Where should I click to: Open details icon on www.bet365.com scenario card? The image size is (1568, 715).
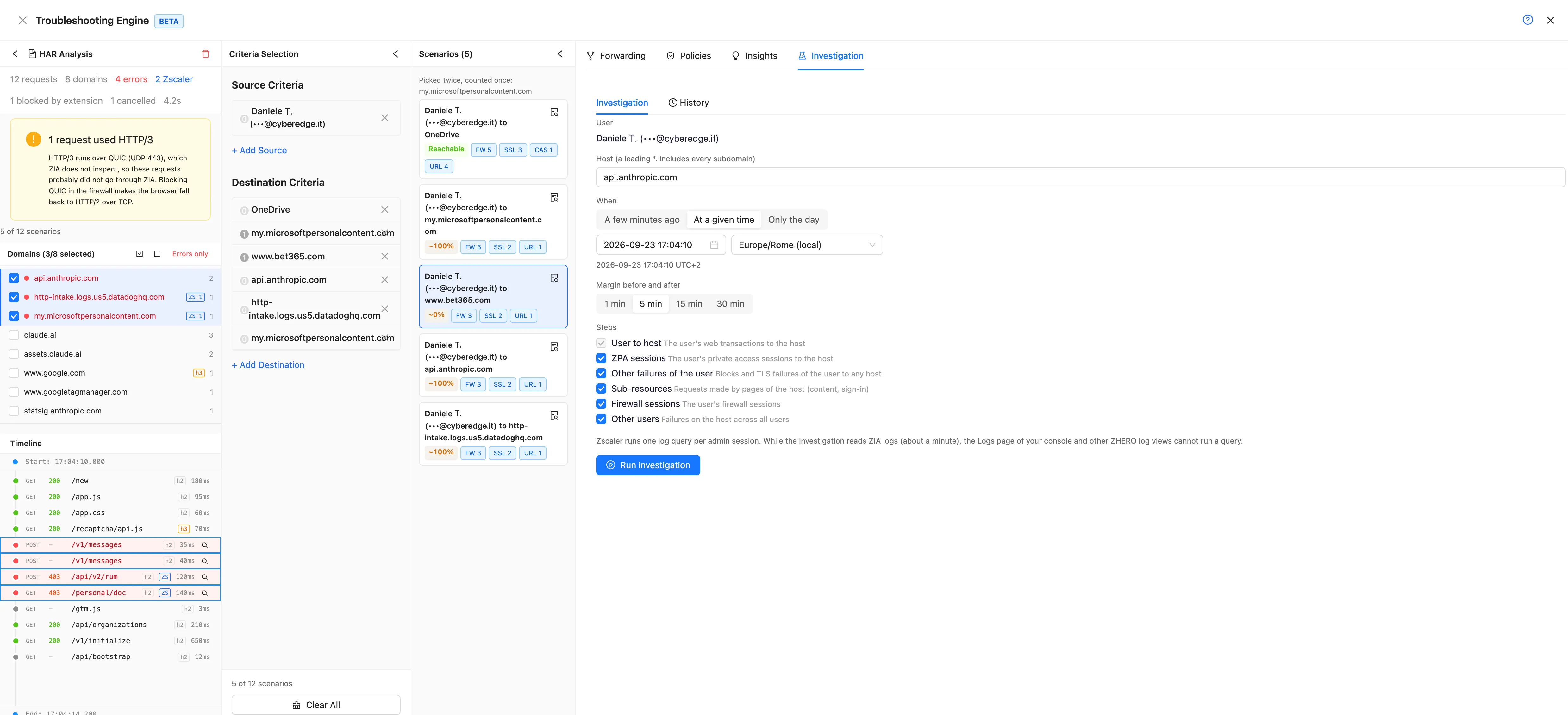pyautogui.click(x=554, y=278)
